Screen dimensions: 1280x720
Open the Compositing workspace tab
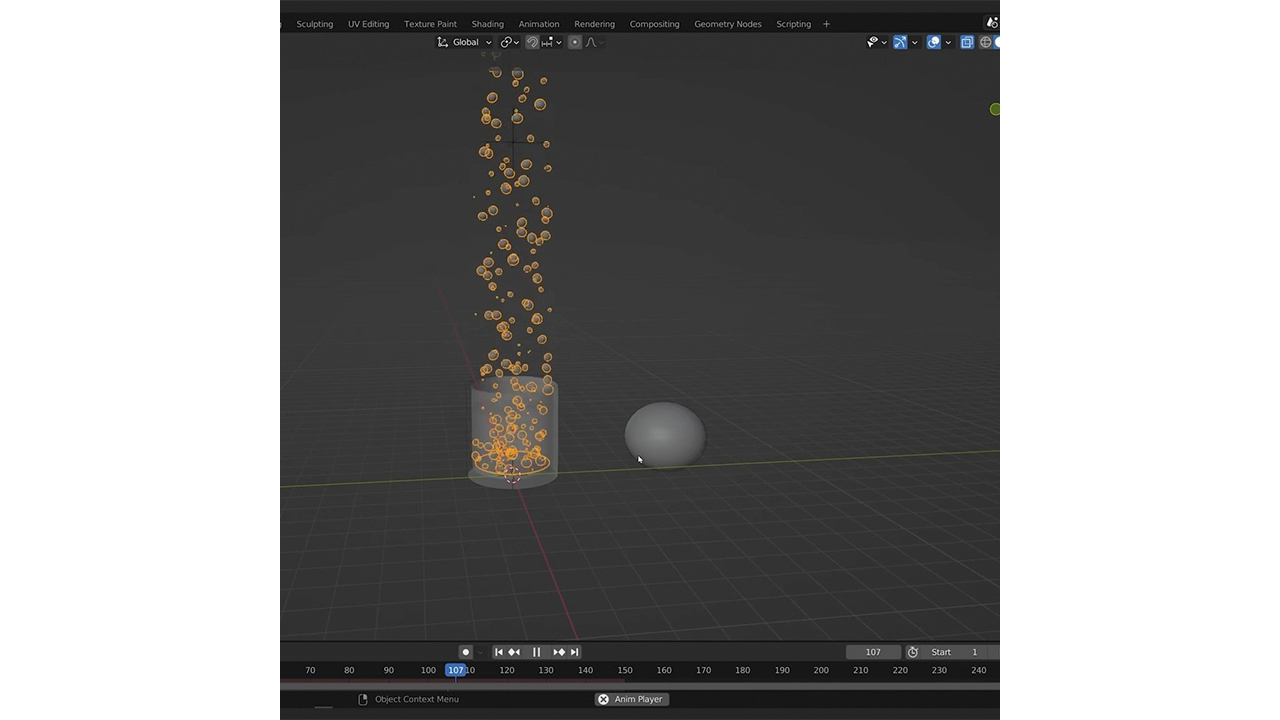pos(655,24)
